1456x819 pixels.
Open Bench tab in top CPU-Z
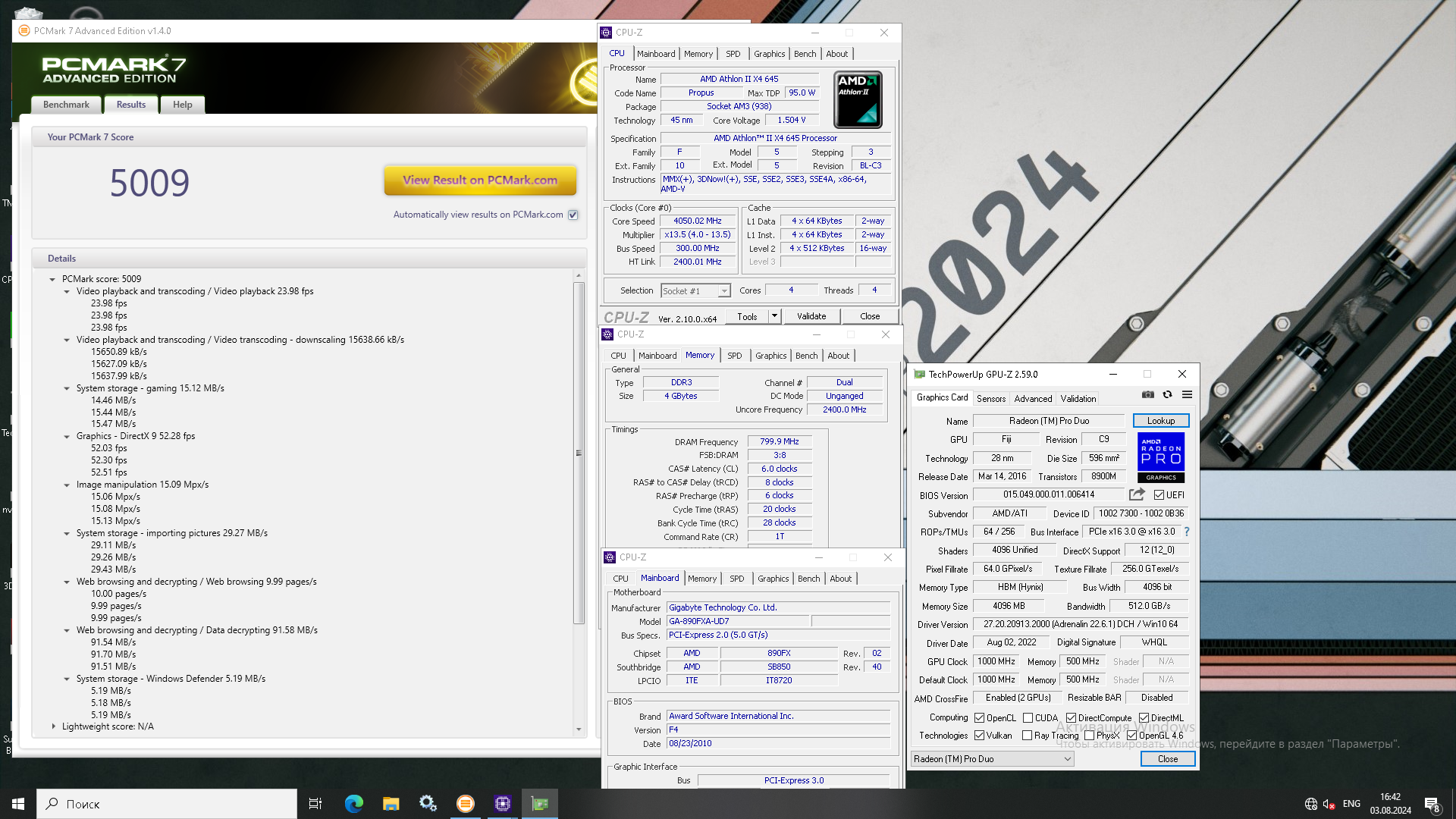[x=805, y=54]
